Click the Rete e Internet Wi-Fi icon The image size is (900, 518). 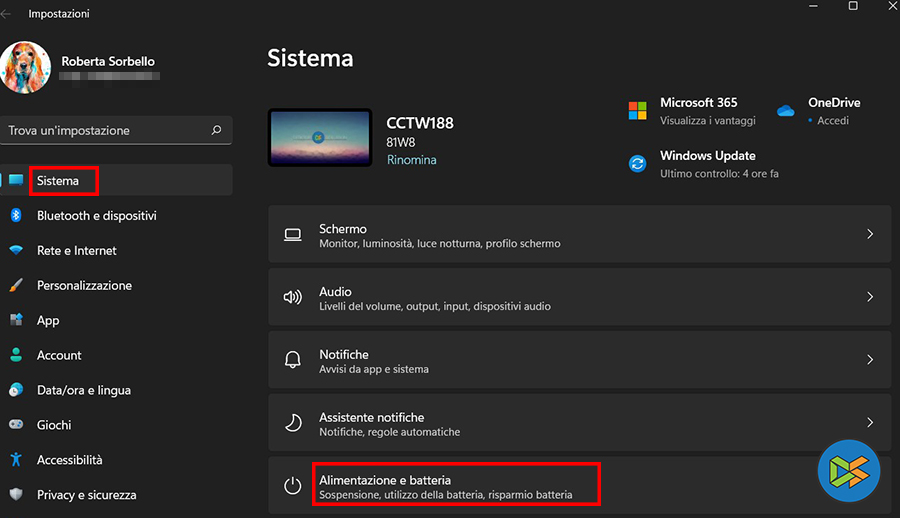tap(16, 250)
